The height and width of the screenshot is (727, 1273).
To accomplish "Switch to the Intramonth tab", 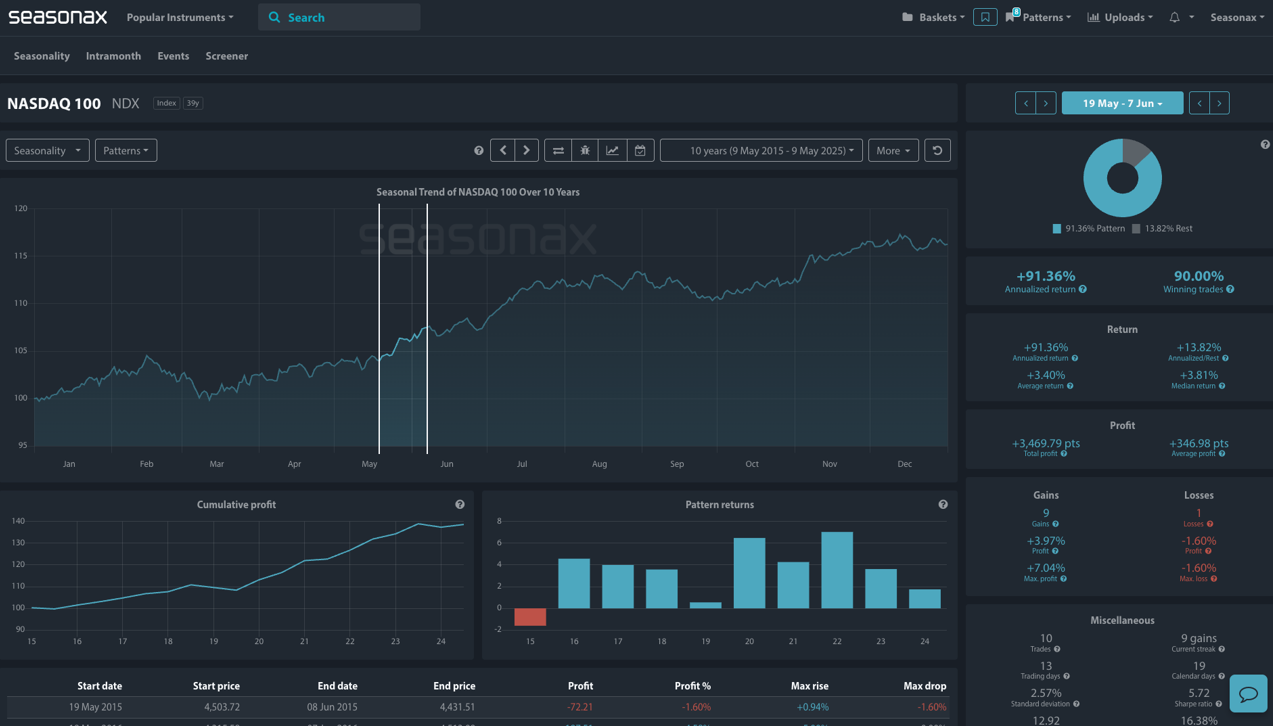I will [x=113, y=56].
